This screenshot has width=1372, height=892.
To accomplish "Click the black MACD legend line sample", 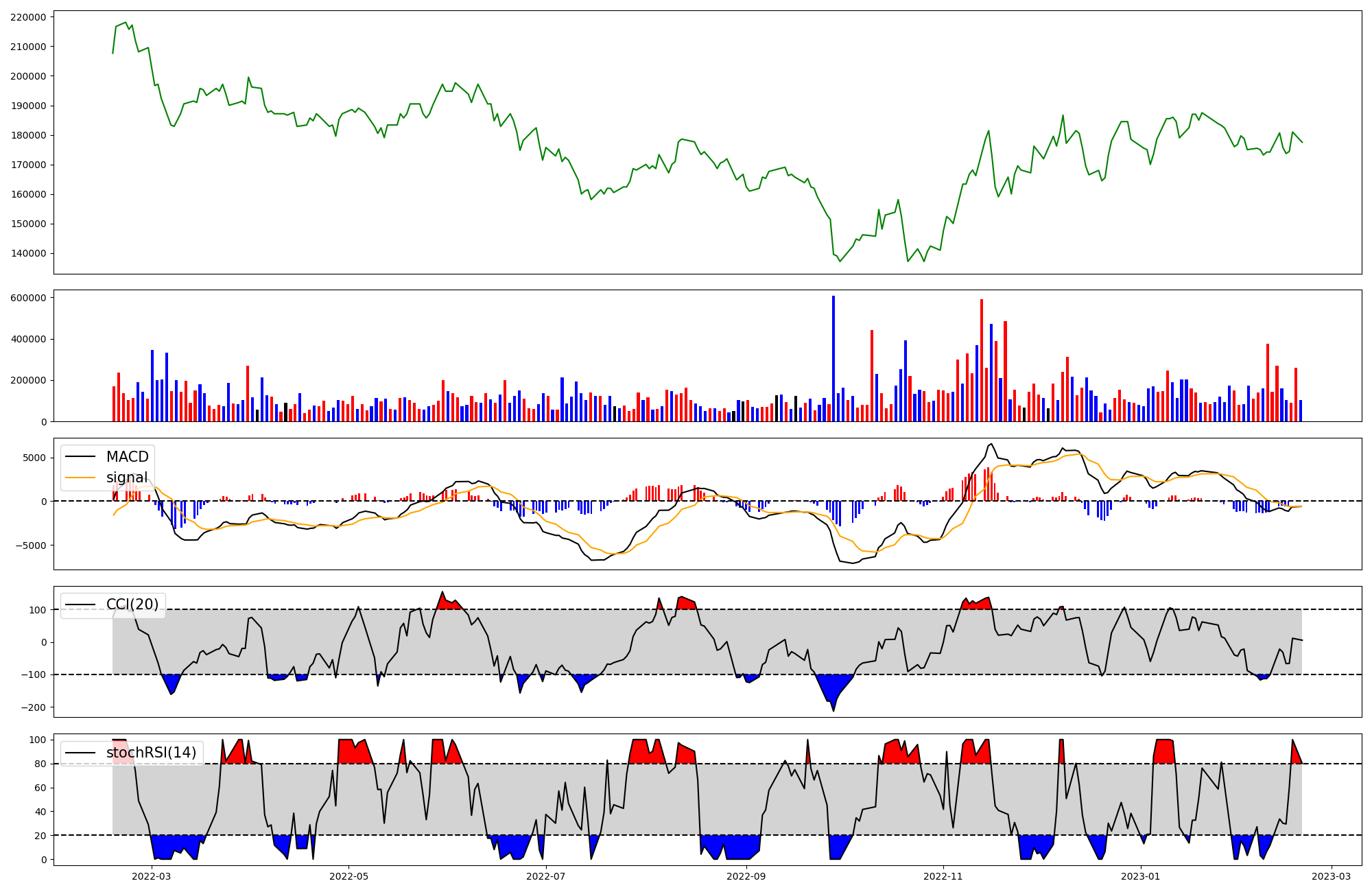I will point(82,457).
